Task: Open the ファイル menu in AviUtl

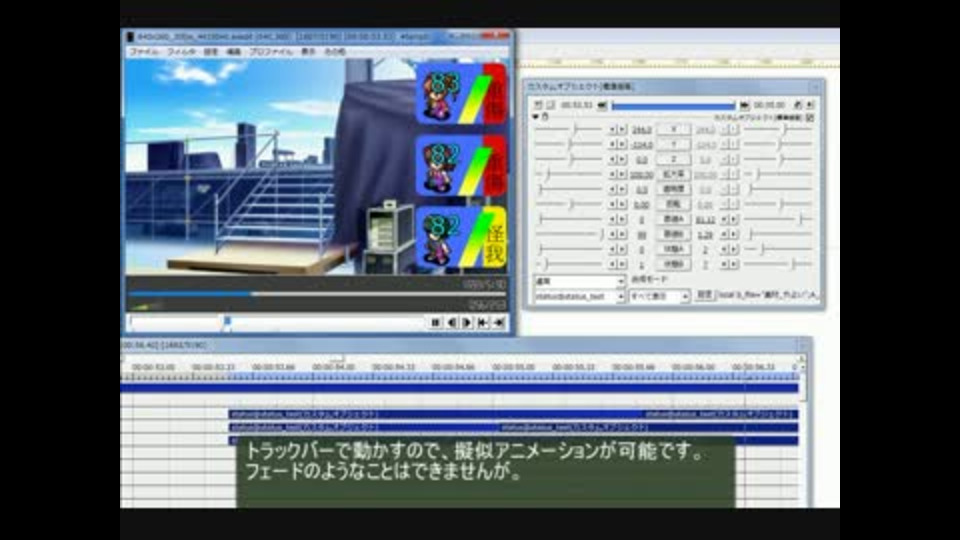Action: click(144, 52)
